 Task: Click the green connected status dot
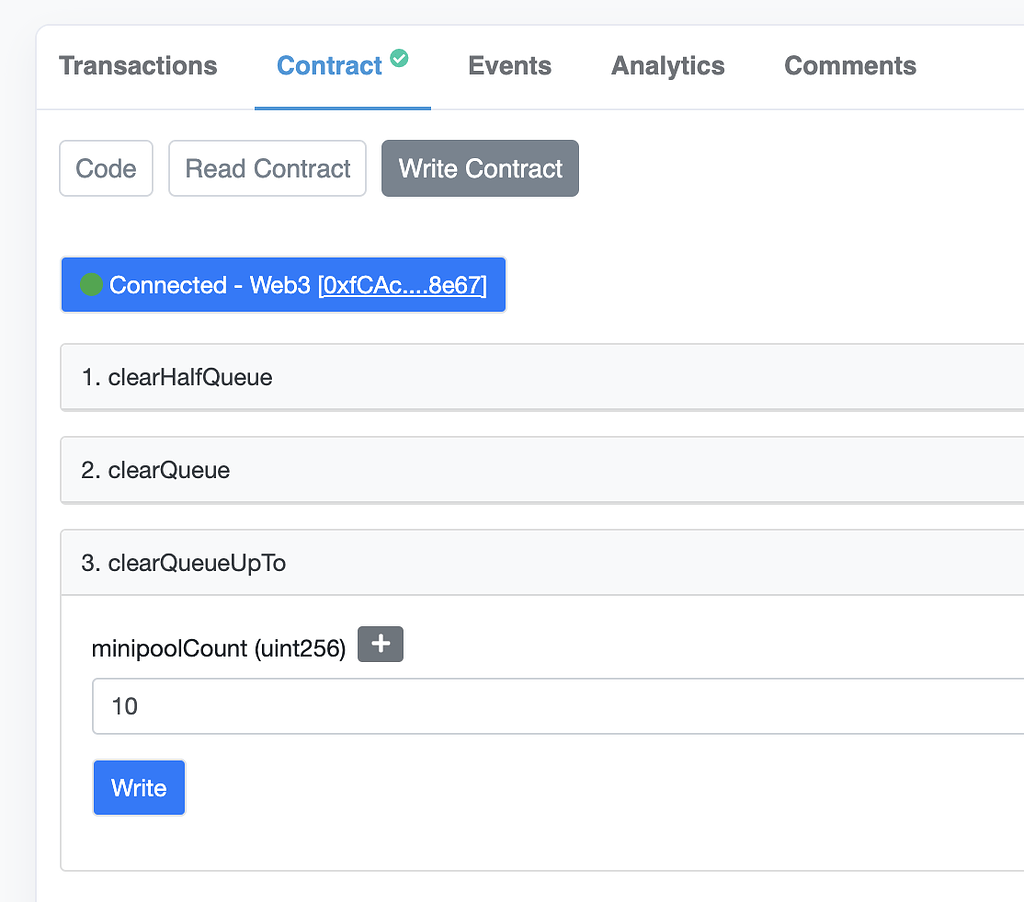(91, 284)
